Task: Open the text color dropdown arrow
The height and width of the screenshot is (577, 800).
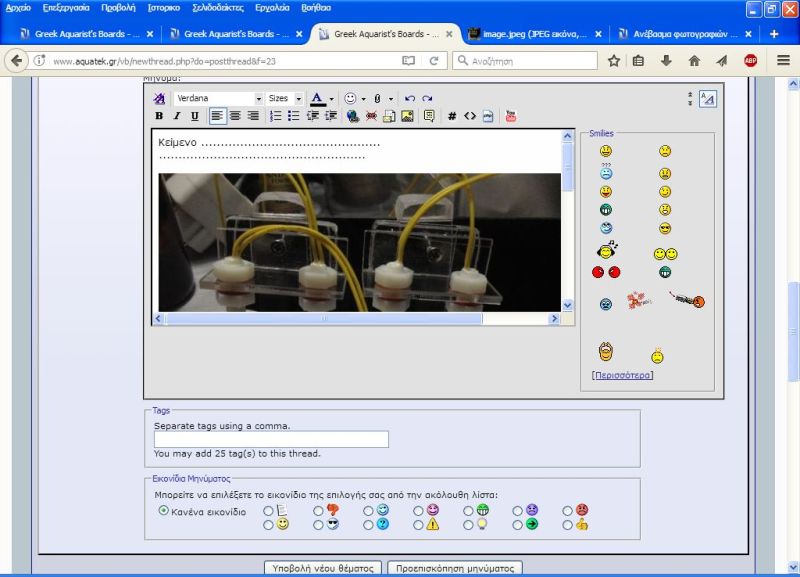Action: click(x=331, y=99)
